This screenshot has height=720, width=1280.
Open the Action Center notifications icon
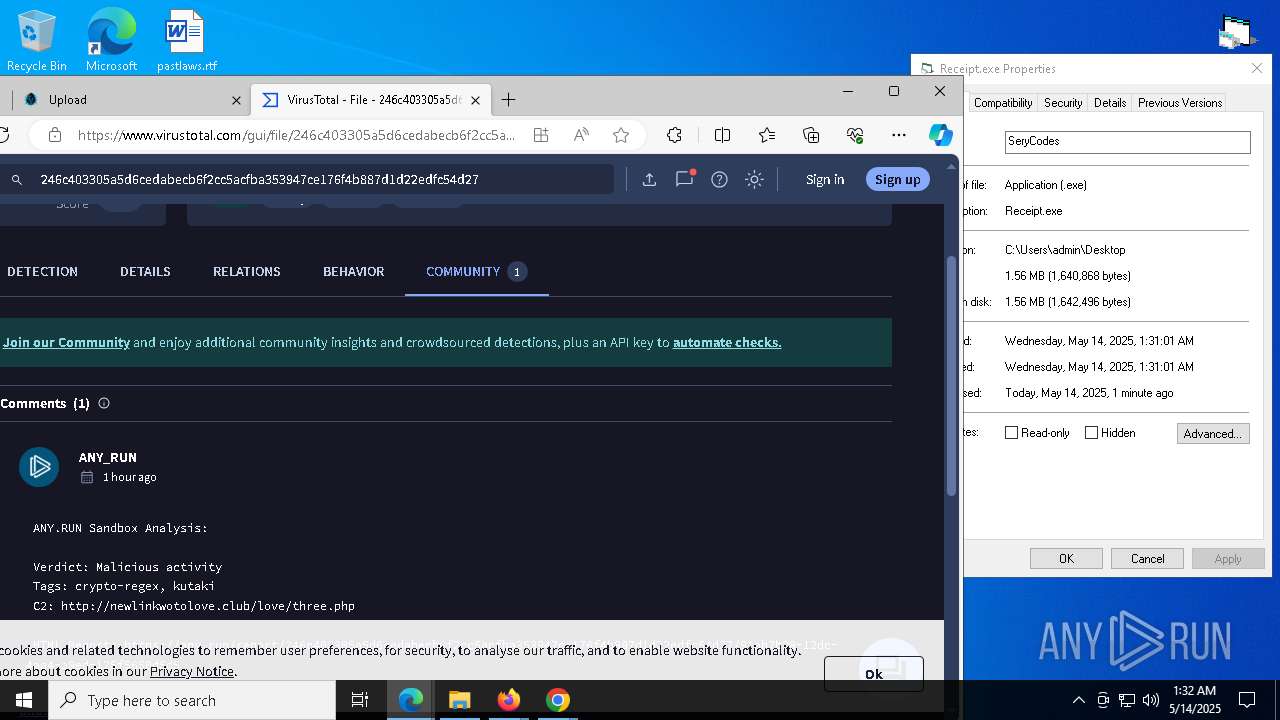click(x=1247, y=700)
